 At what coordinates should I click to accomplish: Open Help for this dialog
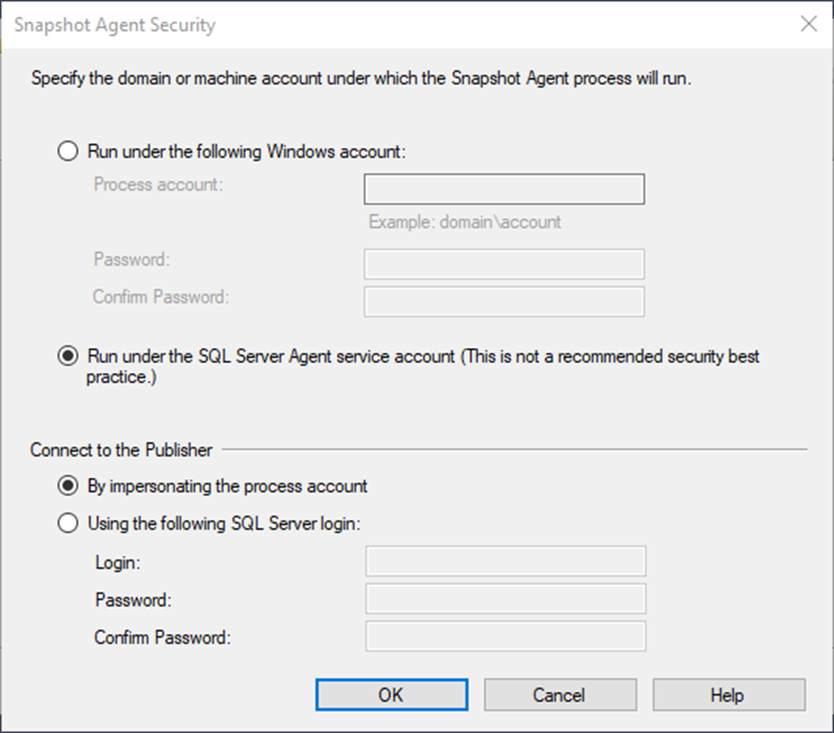point(729,695)
